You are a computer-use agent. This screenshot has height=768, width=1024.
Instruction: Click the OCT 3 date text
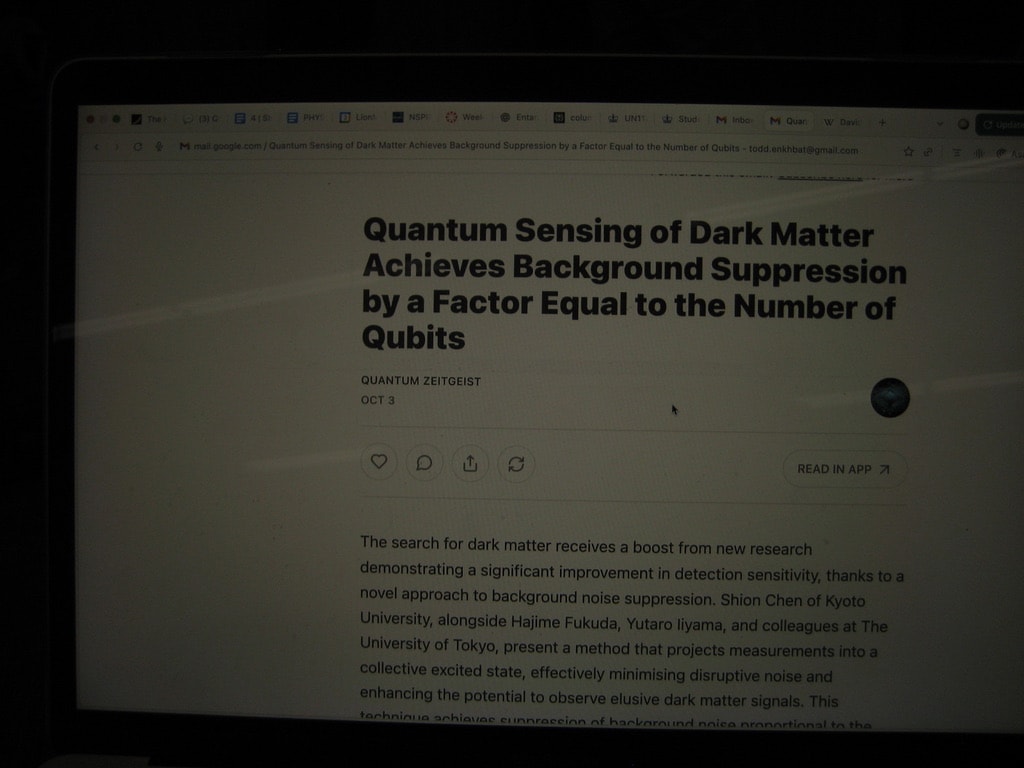(377, 400)
